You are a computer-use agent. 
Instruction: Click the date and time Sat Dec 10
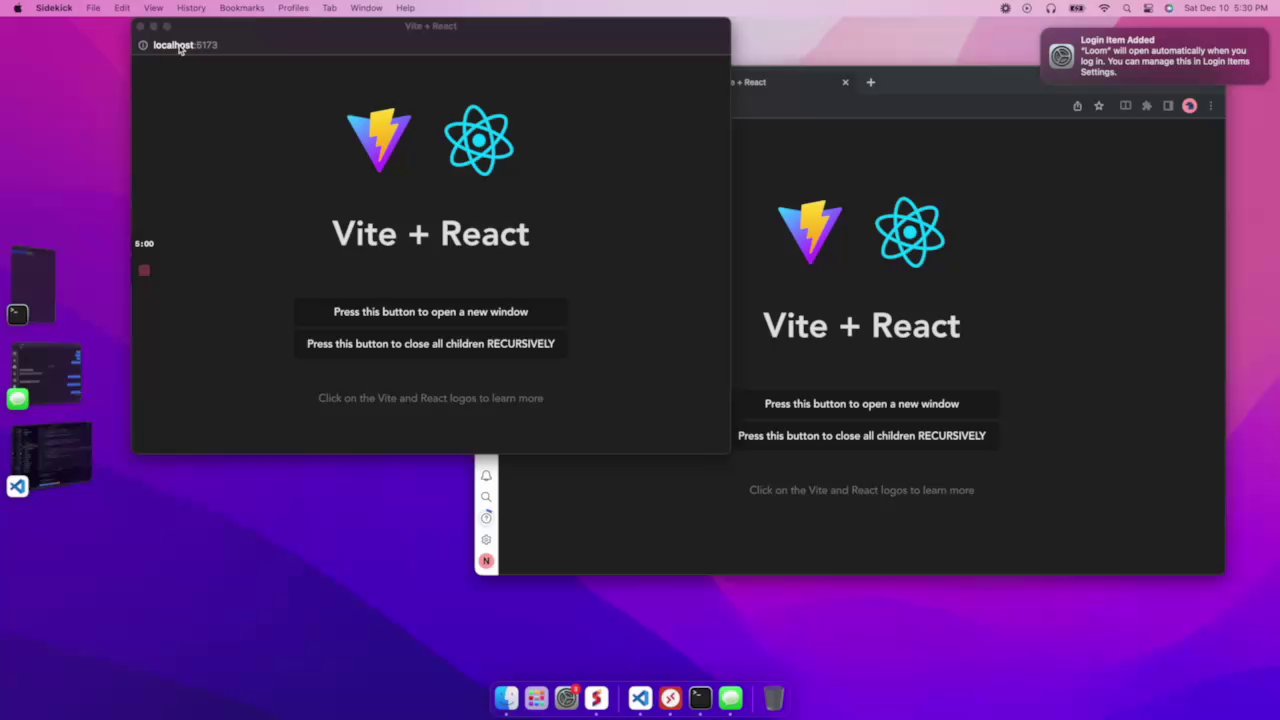point(1227,8)
